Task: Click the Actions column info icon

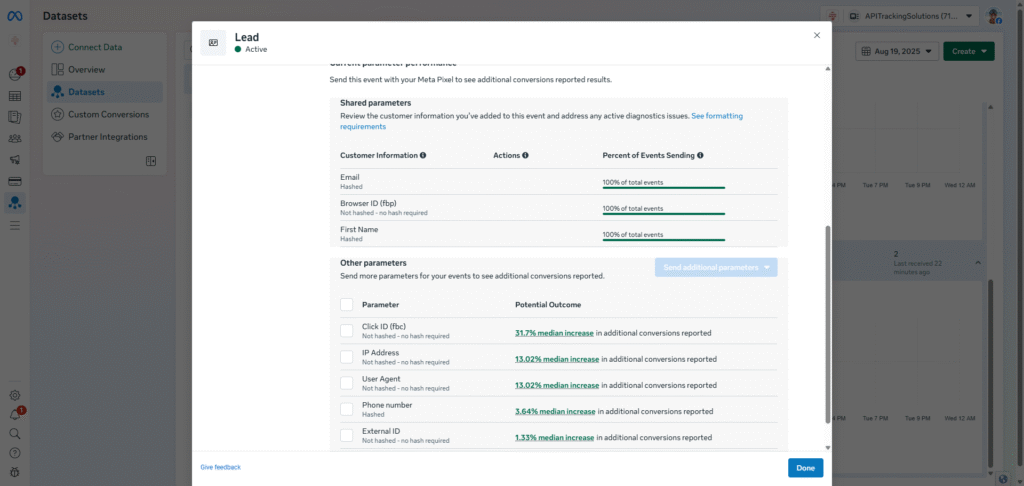Action: (x=526, y=156)
